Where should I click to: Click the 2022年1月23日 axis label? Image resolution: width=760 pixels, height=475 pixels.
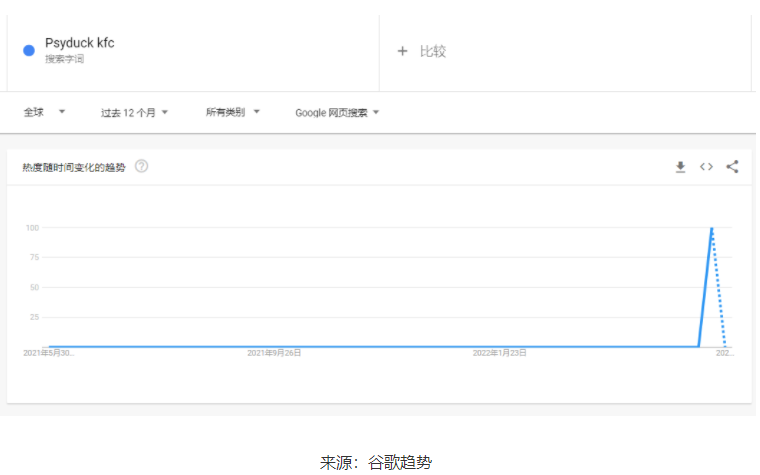click(x=499, y=353)
